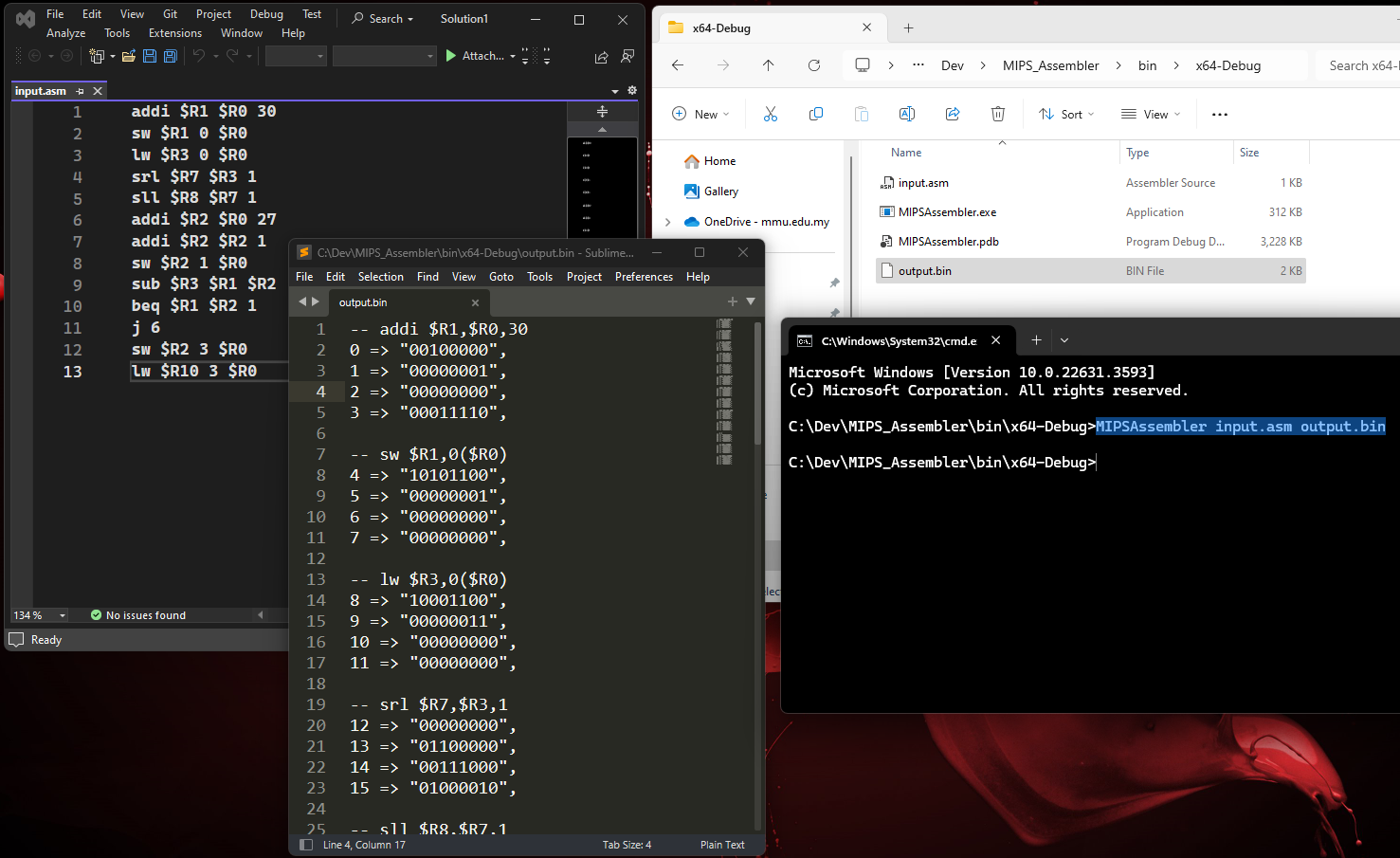Open the Preferences menu in Sublime Text

[644, 276]
